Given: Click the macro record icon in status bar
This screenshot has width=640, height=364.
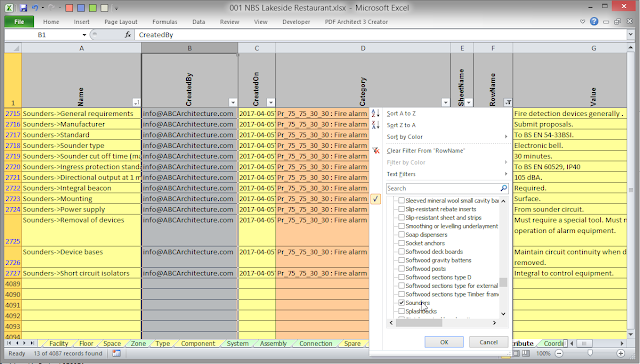Looking at the screenshot, I should pyautogui.click(x=117, y=353).
